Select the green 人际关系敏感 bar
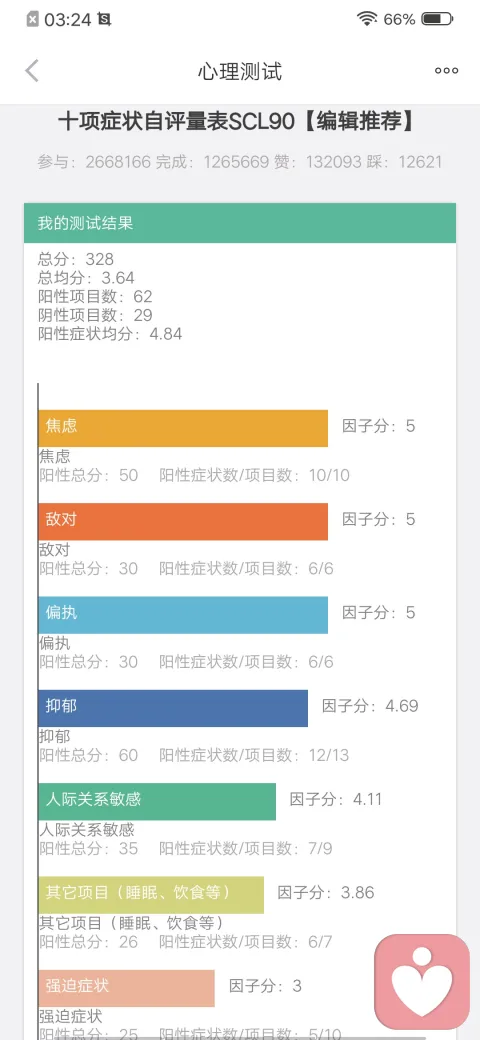The width and height of the screenshot is (480, 1040). click(x=157, y=801)
